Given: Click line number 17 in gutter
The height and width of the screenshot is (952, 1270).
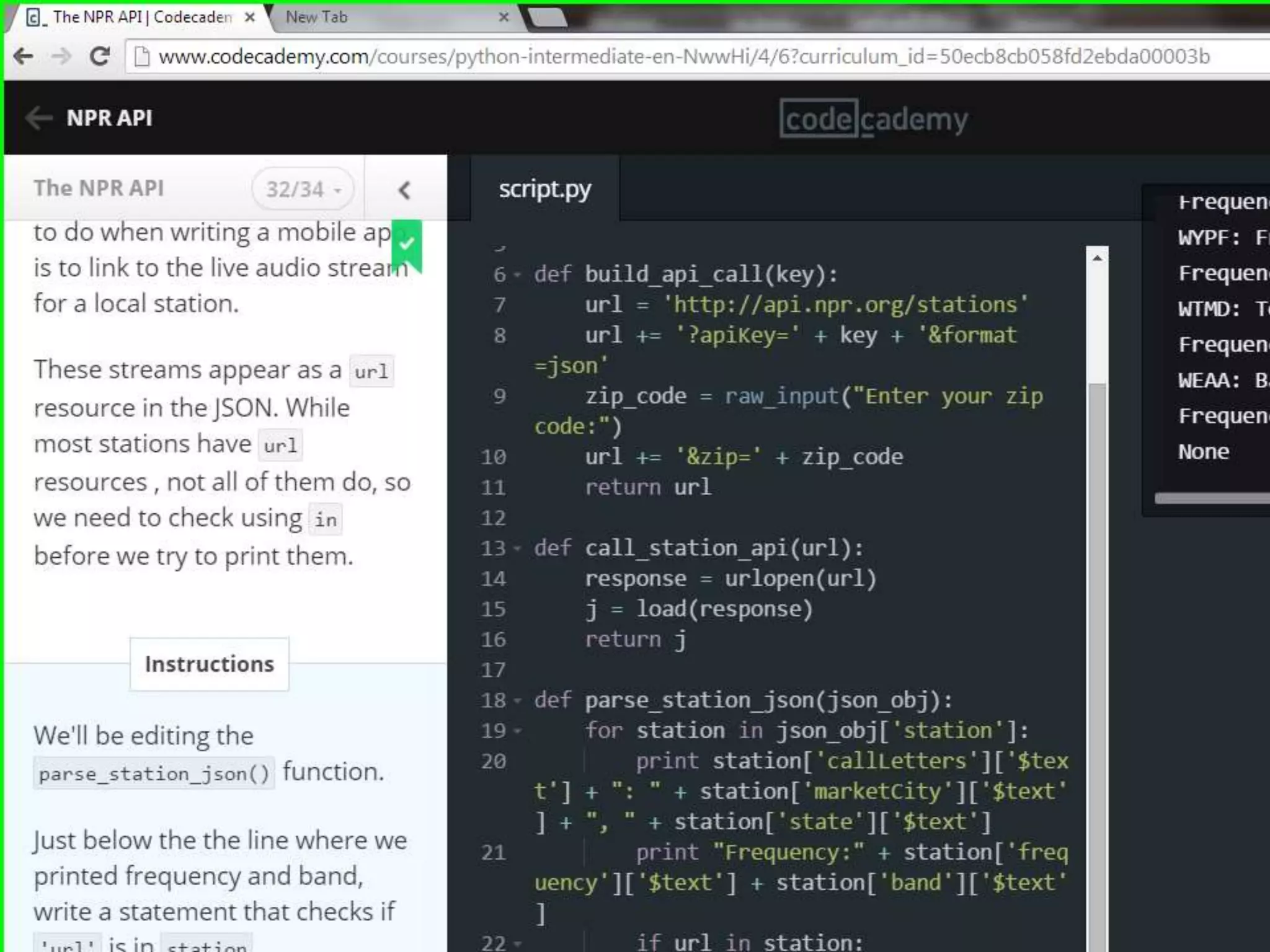Looking at the screenshot, I should tap(494, 670).
